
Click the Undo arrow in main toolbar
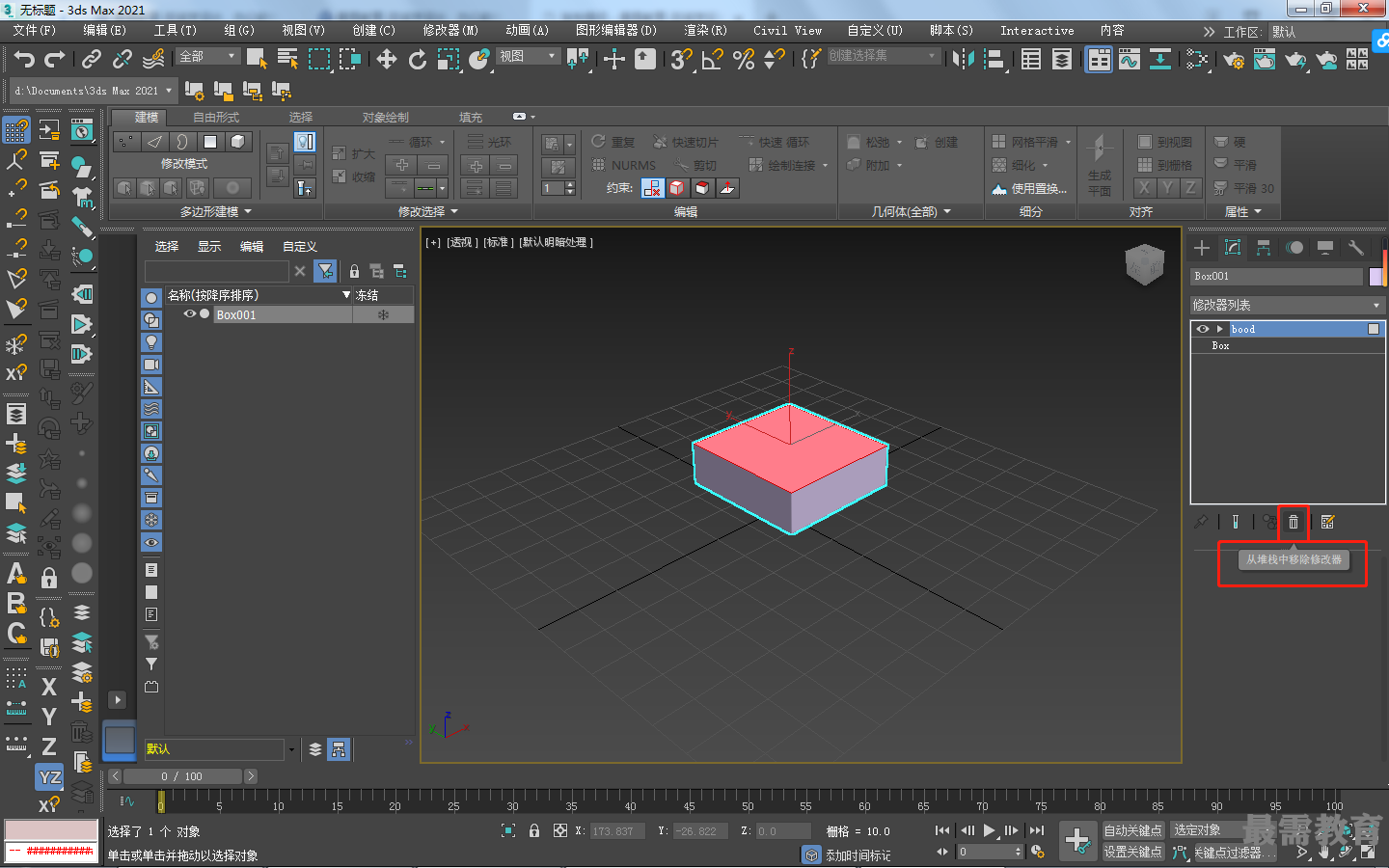click(24, 60)
